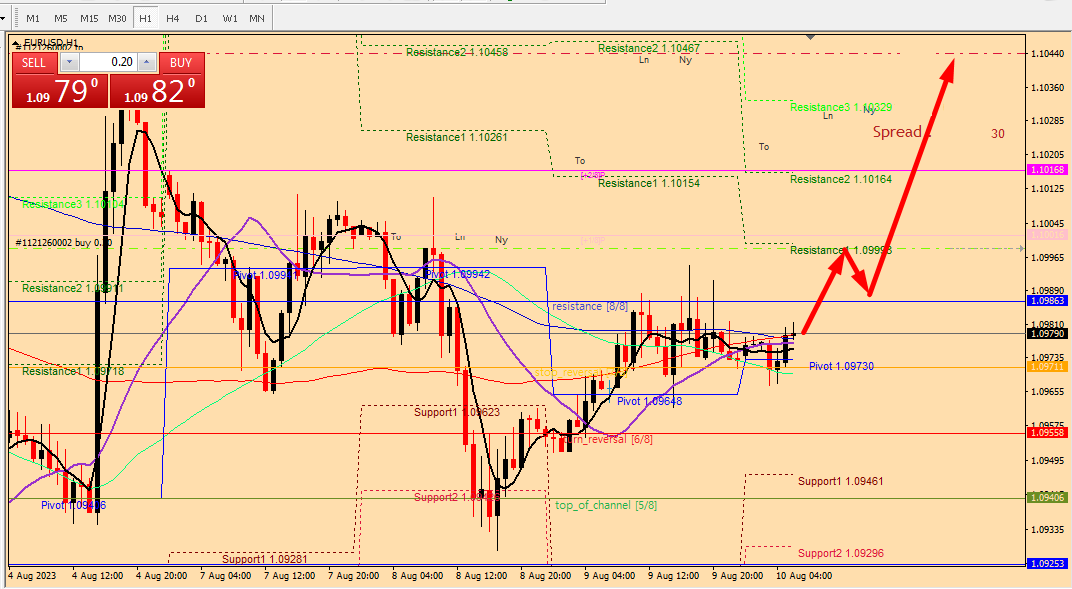Click the top_of_channel [5/8] label
This screenshot has height=589, width=1072.
[606, 506]
